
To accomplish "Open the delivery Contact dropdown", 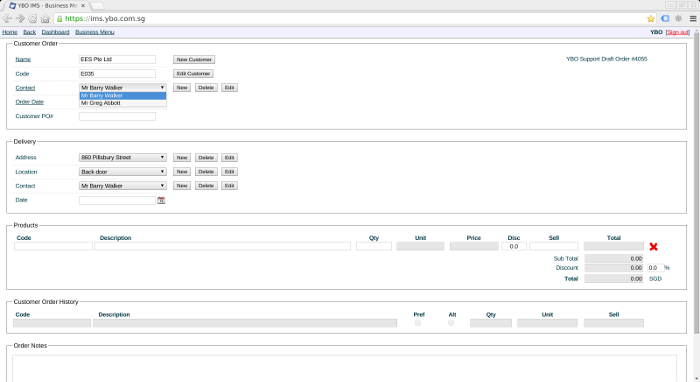I will [x=123, y=186].
